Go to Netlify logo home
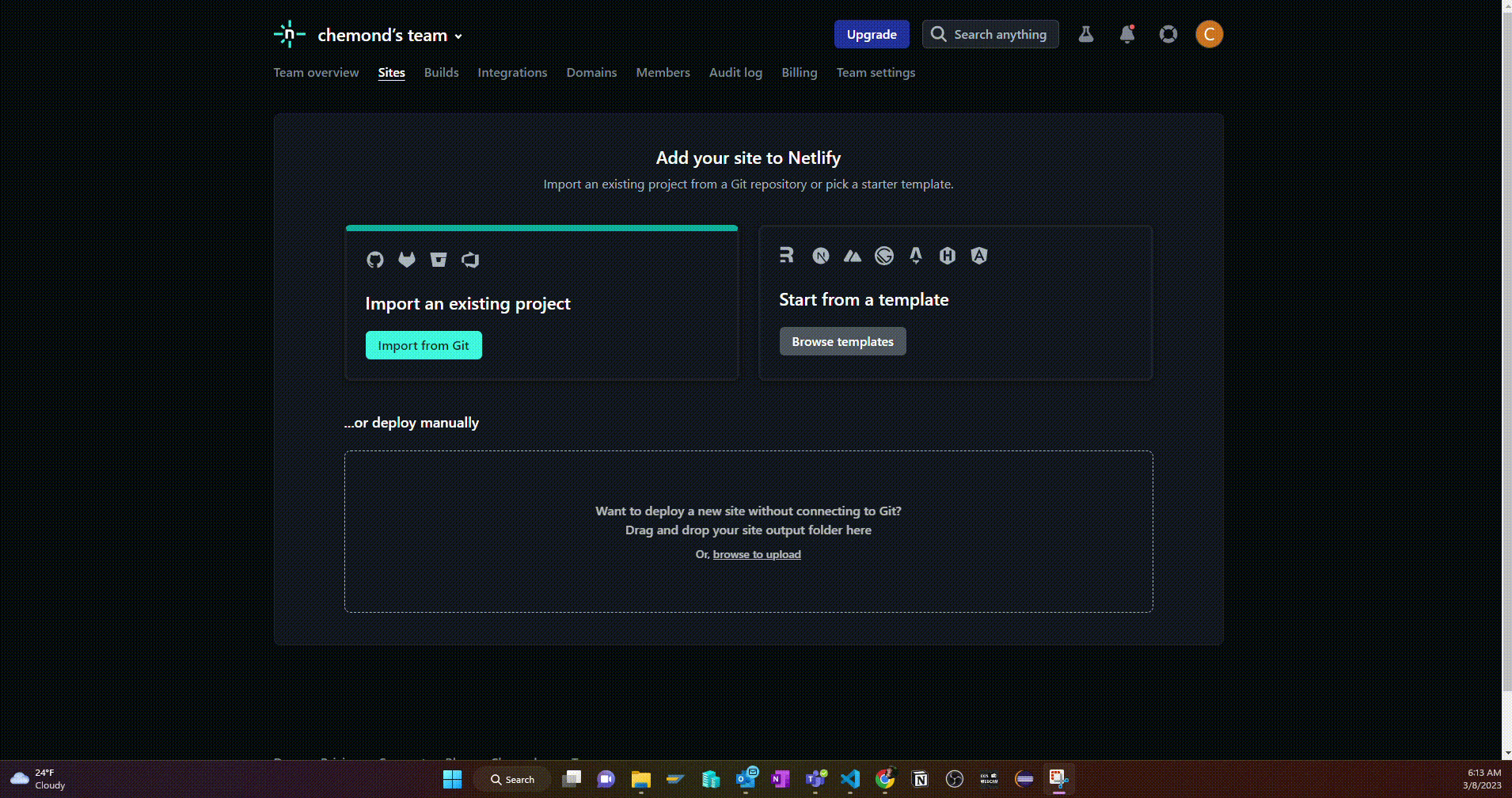 click(x=290, y=34)
